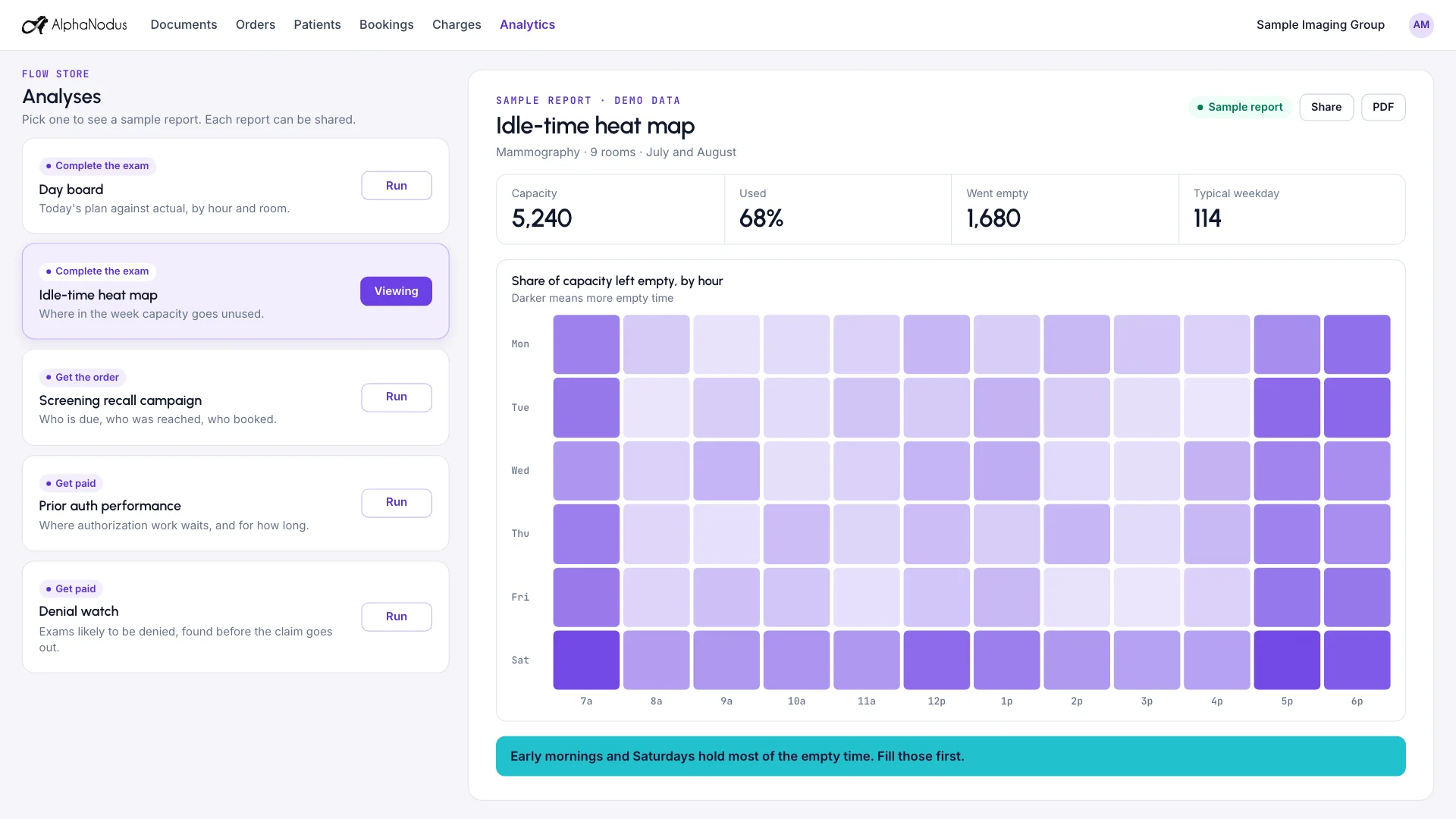Click the Viewing button on Idle-time heat map
Image resolution: width=1456 pixels, height=819 pixels.
(396, 291)
